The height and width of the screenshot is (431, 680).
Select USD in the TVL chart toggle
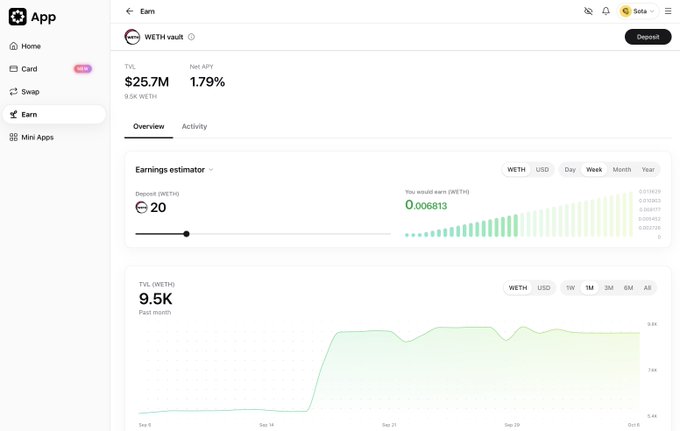(x=543, y=288)
